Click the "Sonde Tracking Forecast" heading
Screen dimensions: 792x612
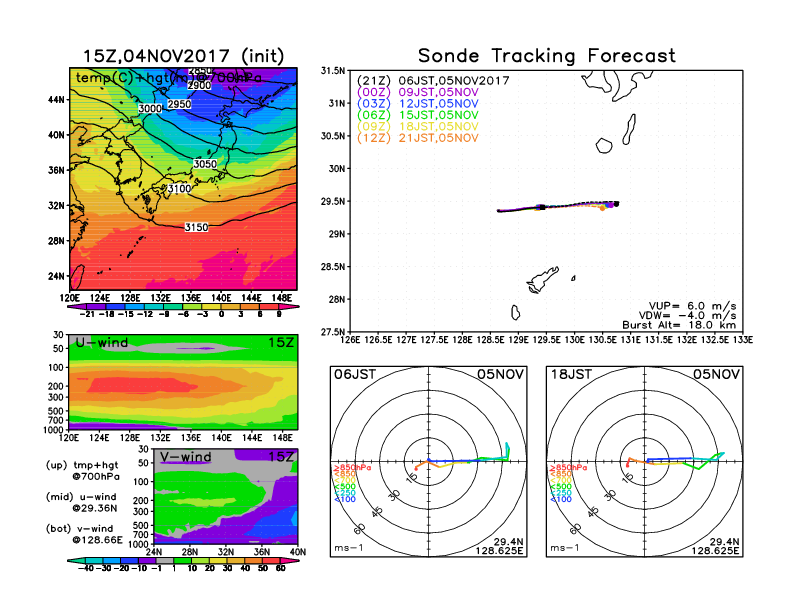coord(547,56)
